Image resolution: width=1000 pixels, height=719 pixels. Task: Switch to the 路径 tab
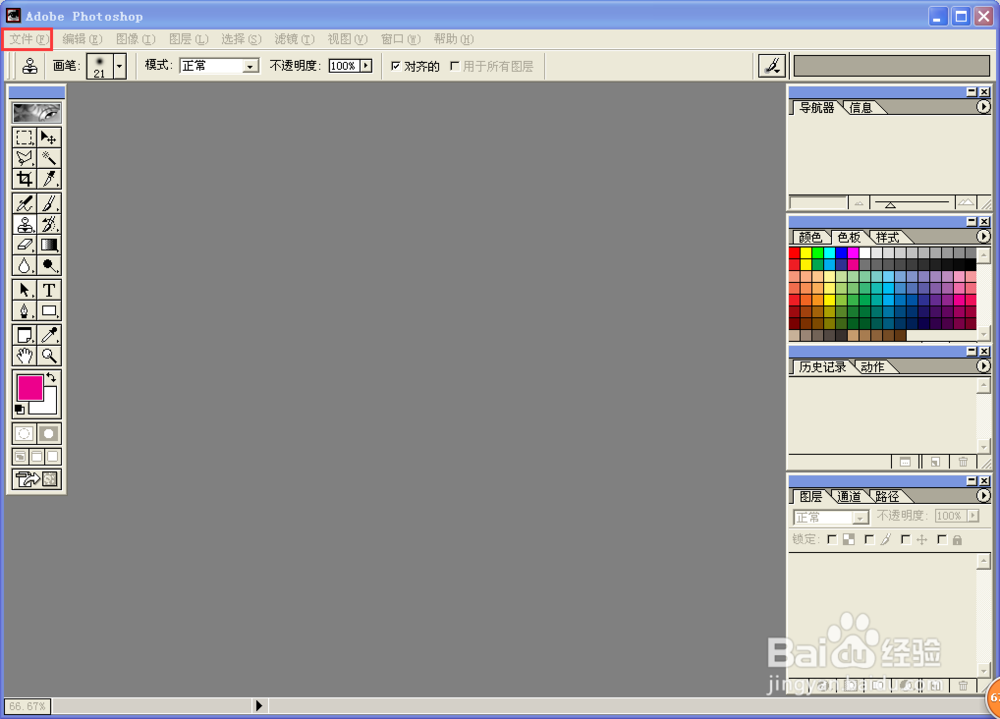(887, 496)
